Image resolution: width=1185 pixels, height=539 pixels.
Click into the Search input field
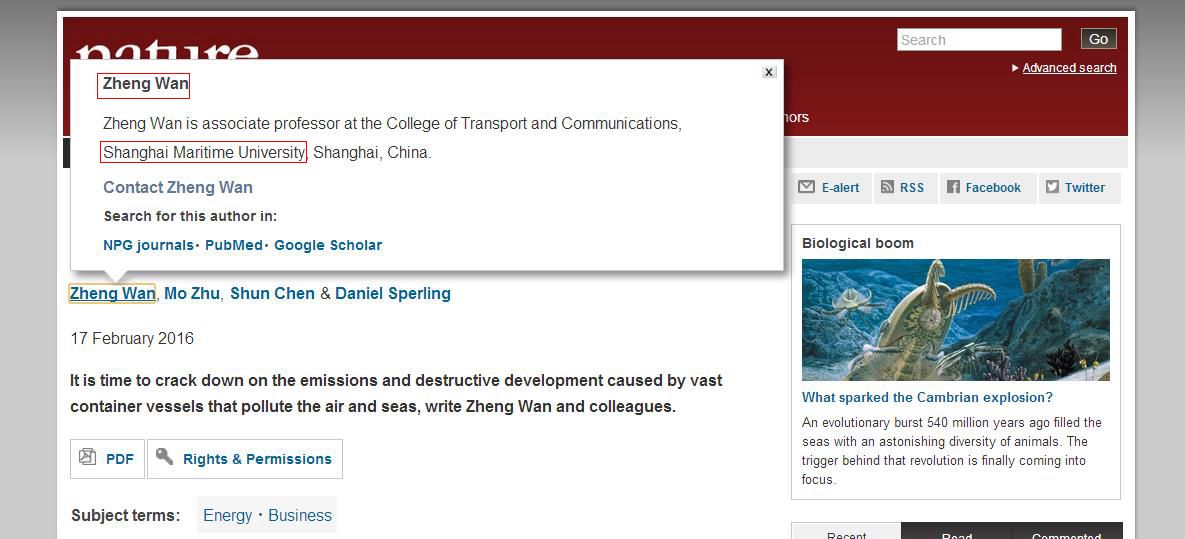978,40
